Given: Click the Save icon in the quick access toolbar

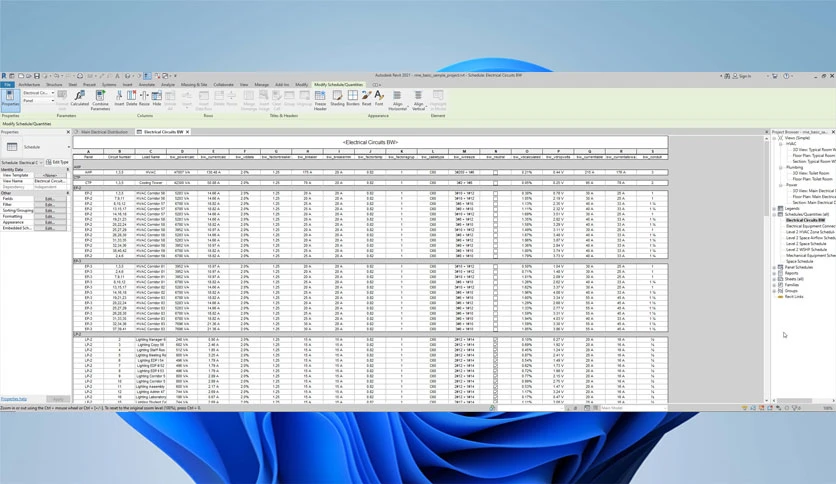Looking at the screenshot, I should pyautogui.click(x=37, y=76).
